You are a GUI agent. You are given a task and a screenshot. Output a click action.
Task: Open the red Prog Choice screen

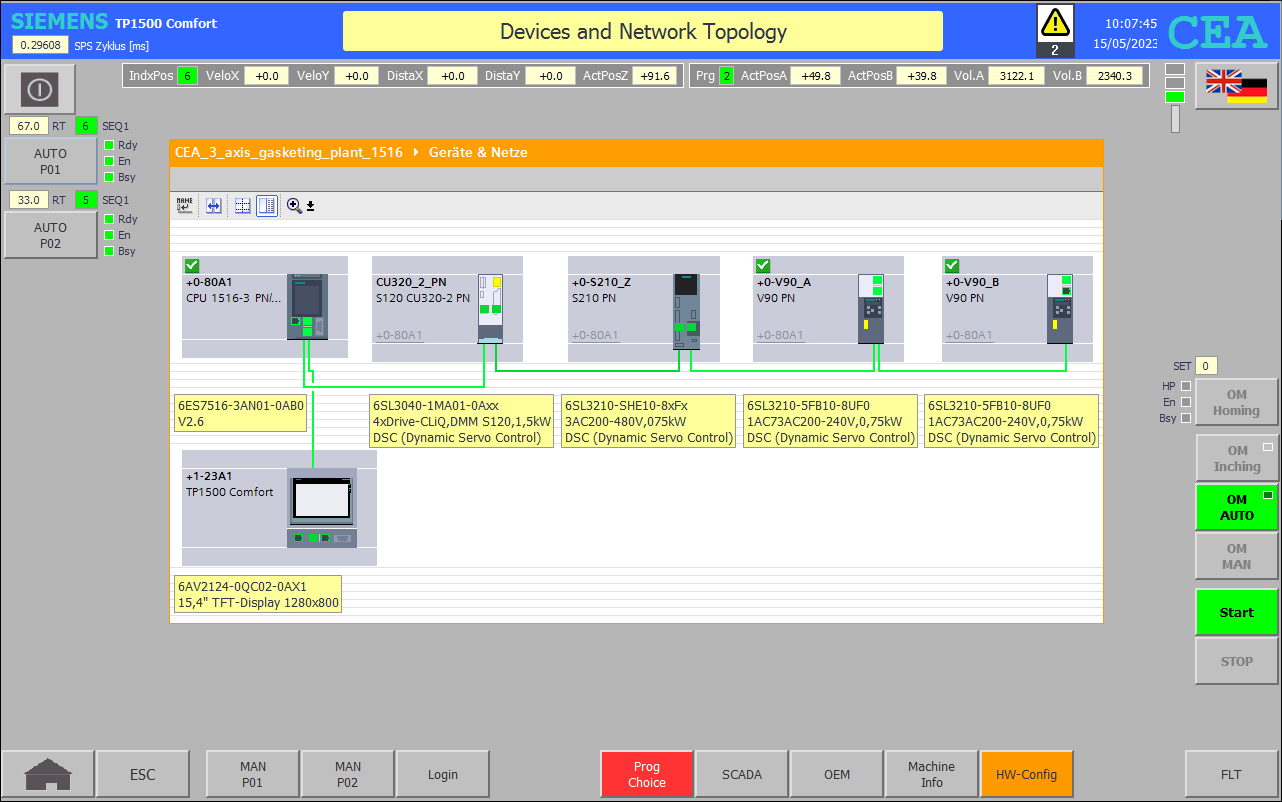coord(647,774)
